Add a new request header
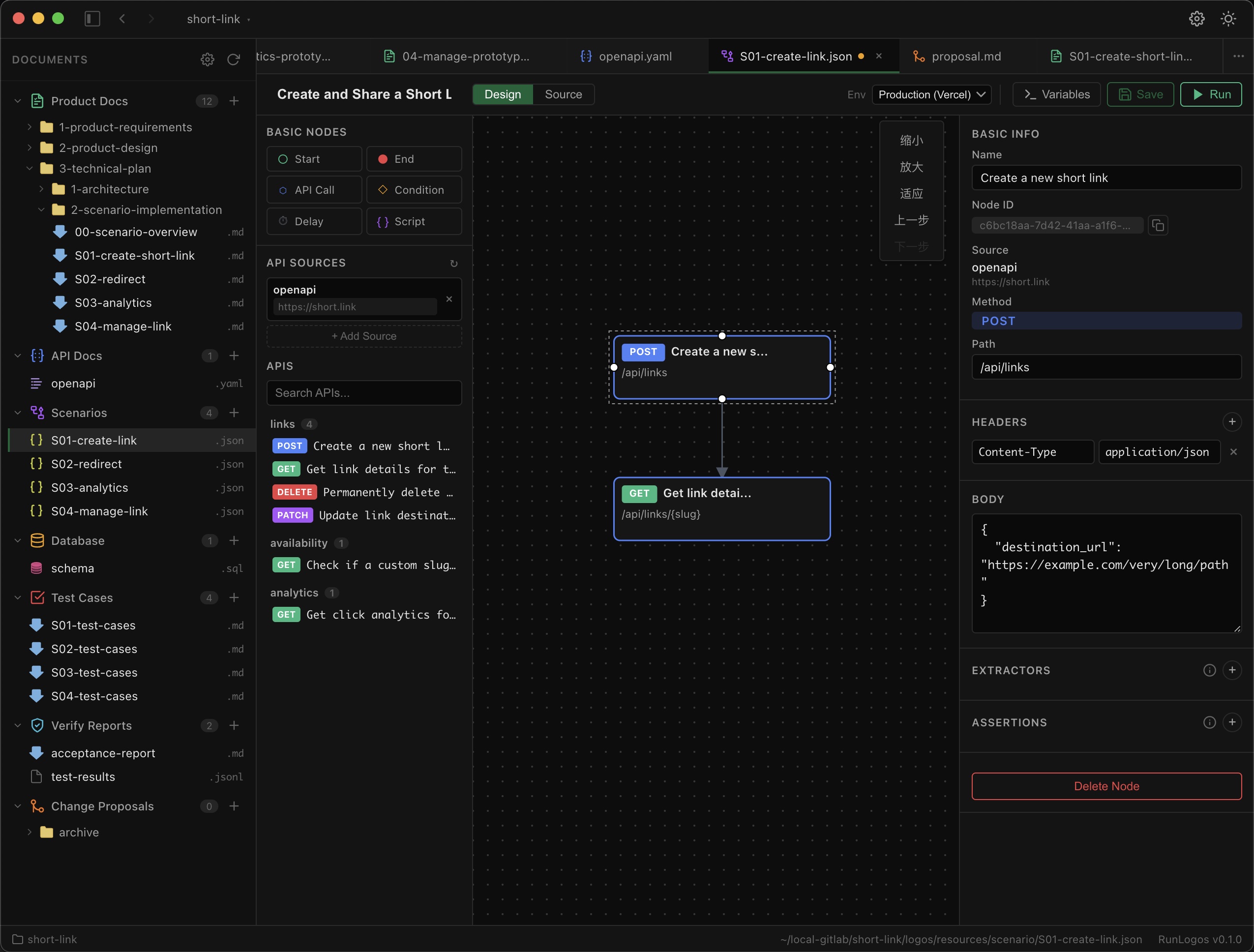 (1232, 421)
